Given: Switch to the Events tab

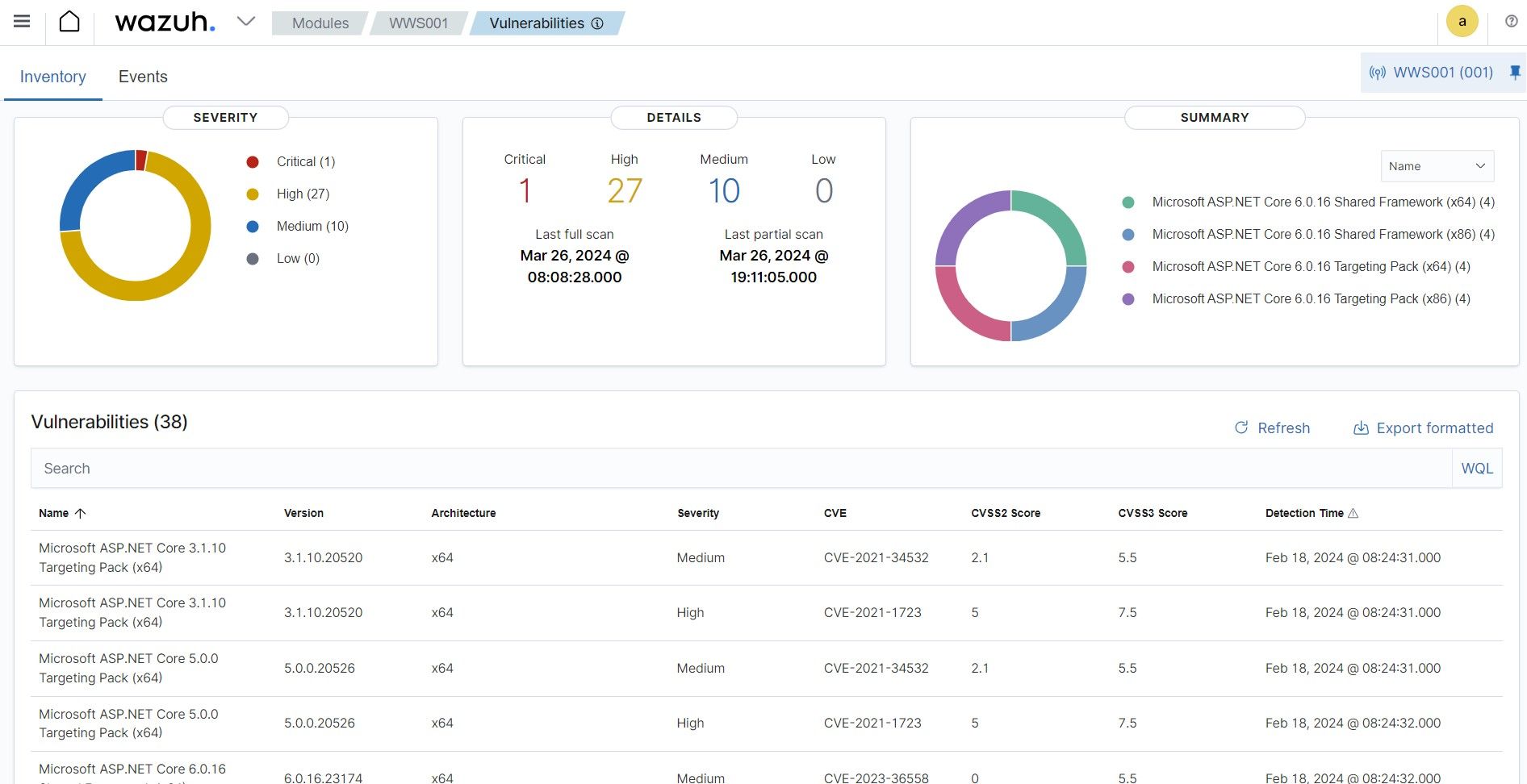Looking at the screenshot, I should point(143,77).
